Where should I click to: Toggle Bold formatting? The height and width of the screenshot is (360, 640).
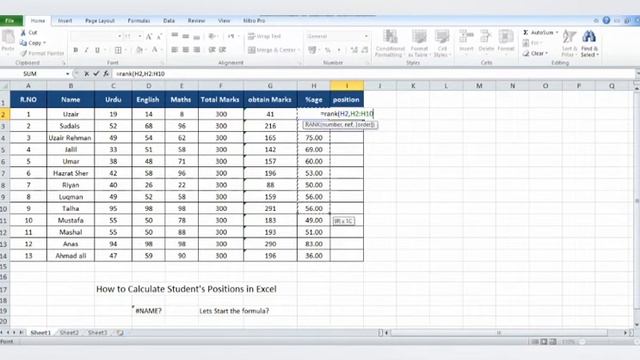(76, 50)
